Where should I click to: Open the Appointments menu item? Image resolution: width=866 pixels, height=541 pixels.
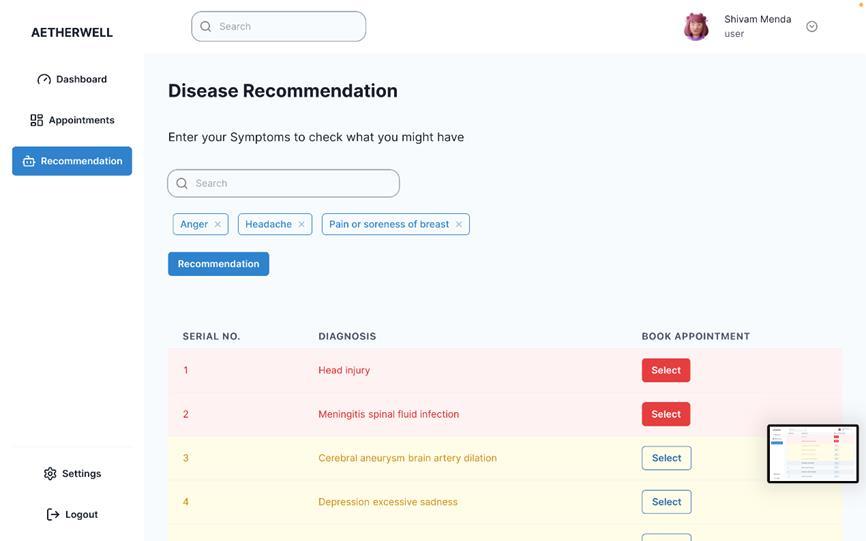[81, 120]
